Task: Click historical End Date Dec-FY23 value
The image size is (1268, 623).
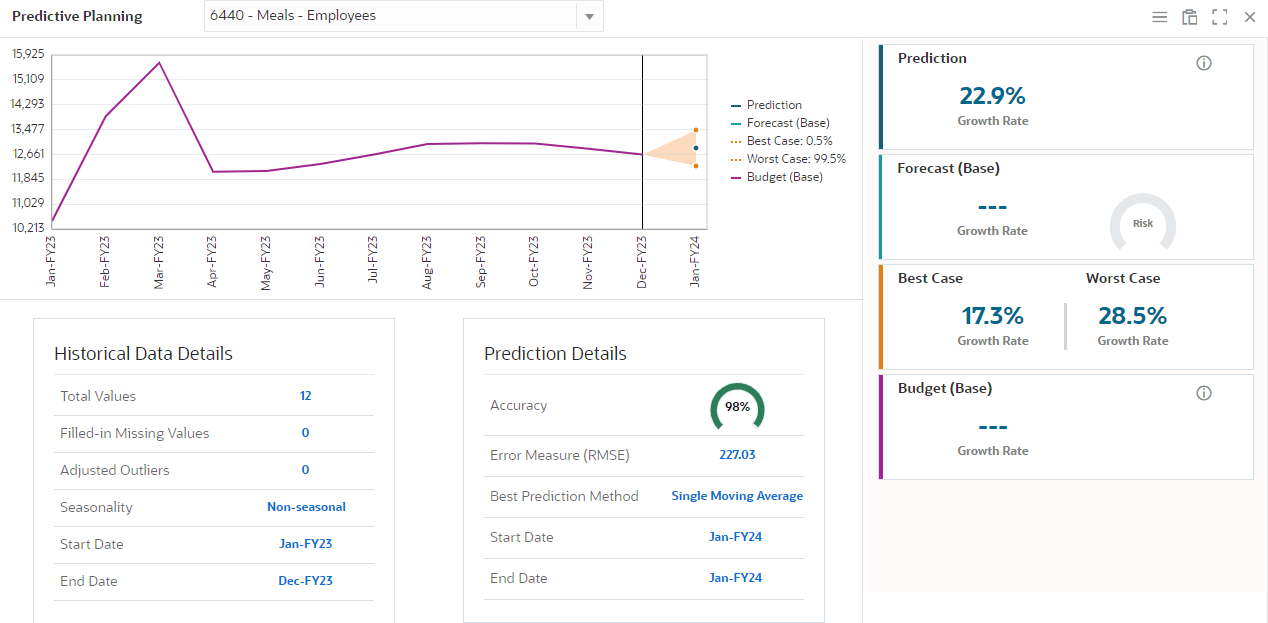Action: click(306, 581)
